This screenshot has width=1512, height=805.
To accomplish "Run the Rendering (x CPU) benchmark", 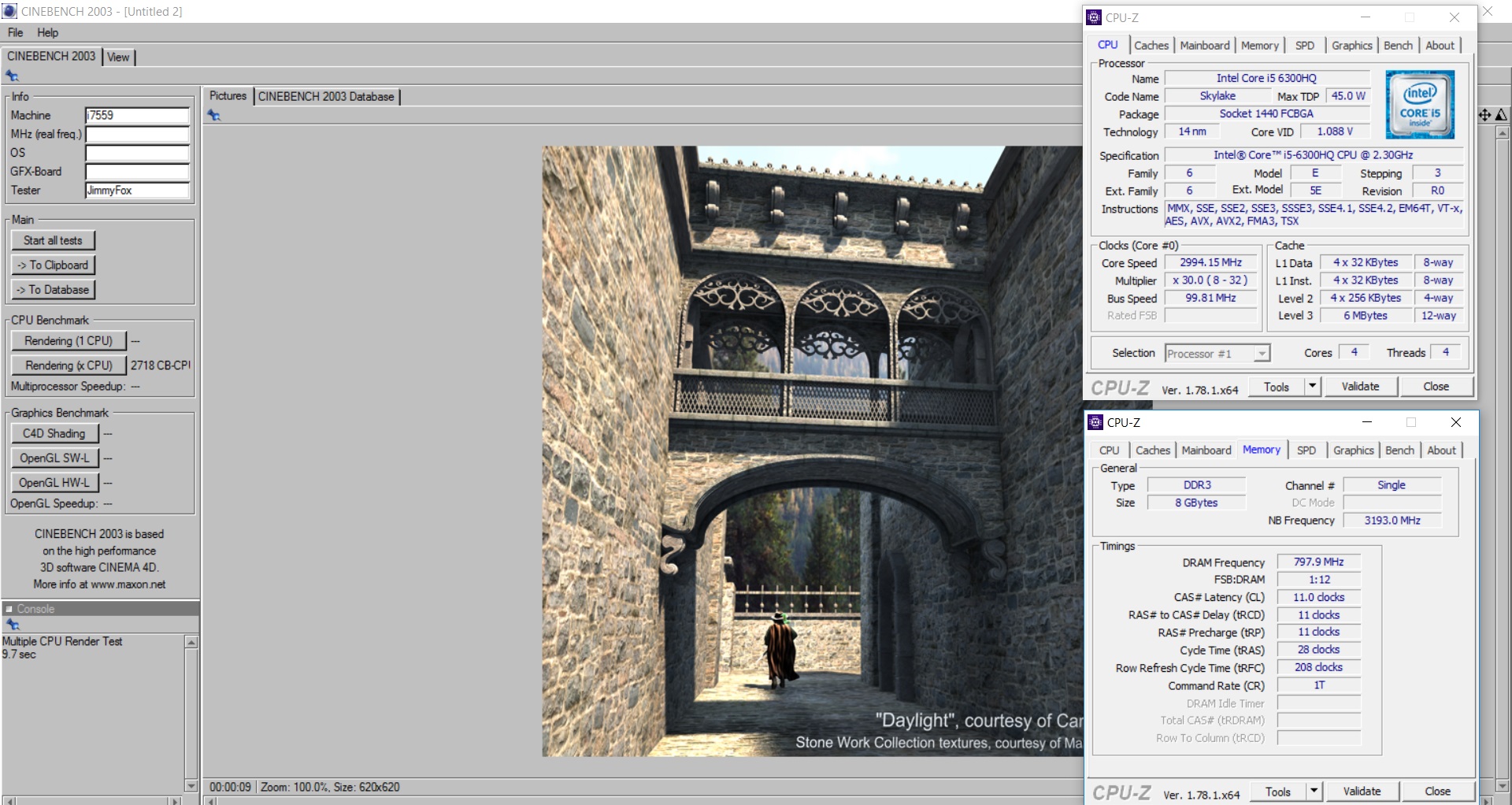I will [69, 365].
